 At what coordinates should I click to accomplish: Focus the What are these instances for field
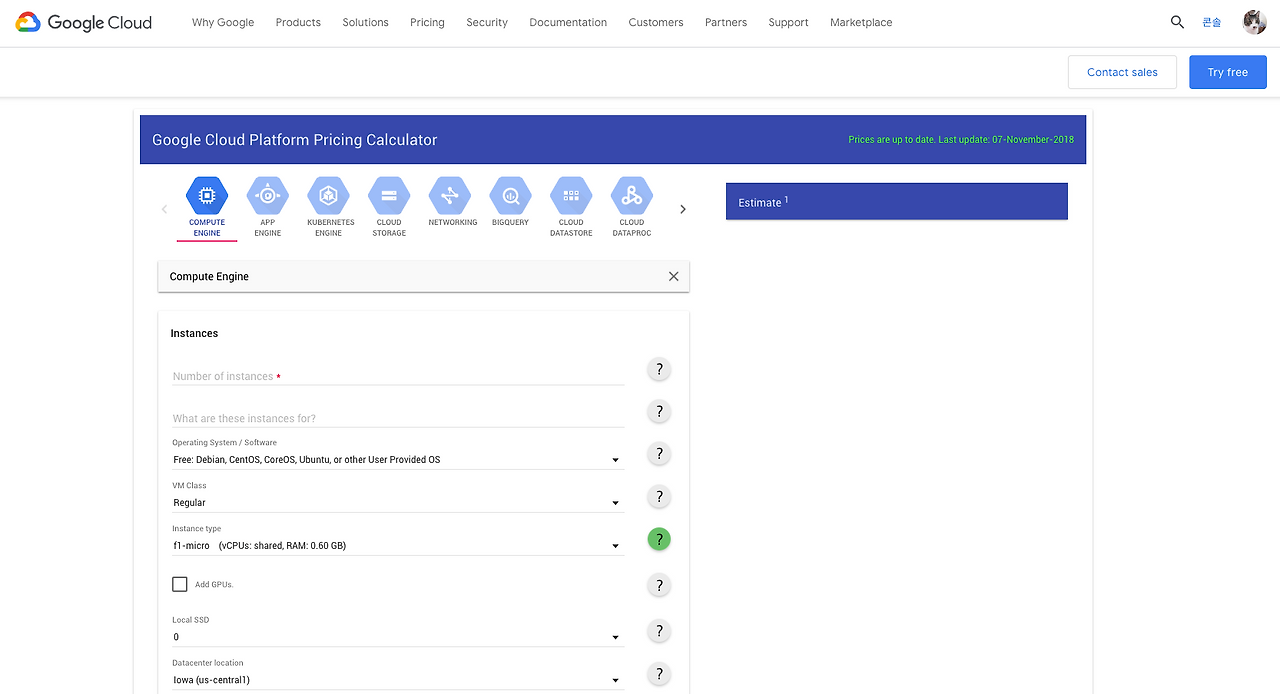pos(398,418)
